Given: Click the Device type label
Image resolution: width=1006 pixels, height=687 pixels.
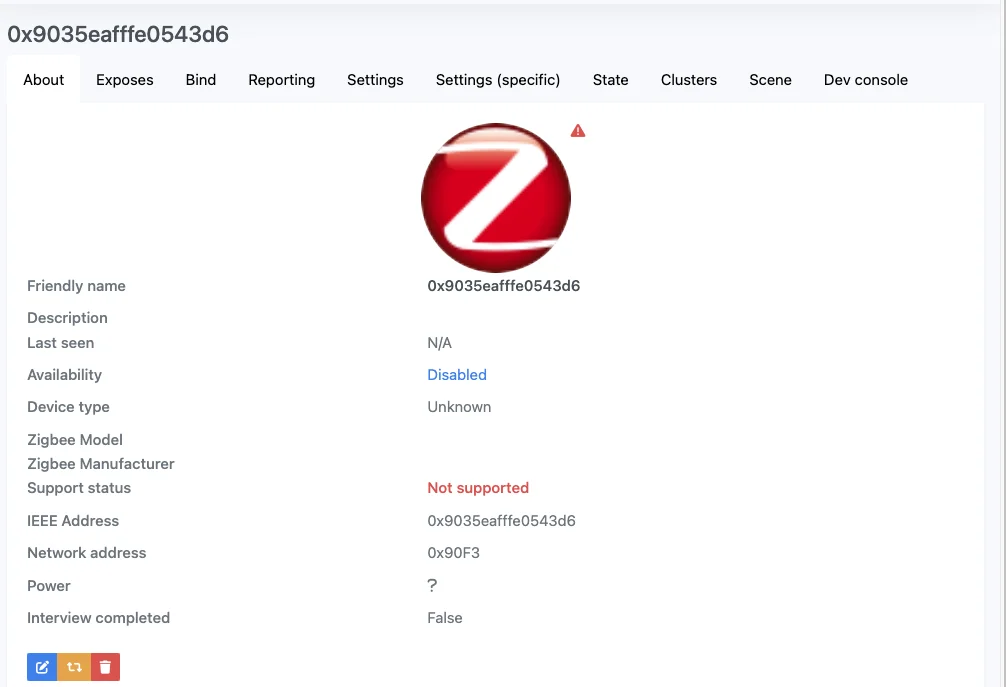Looking at the screenshot, I should pyautogui.click(x=68, y=407).
